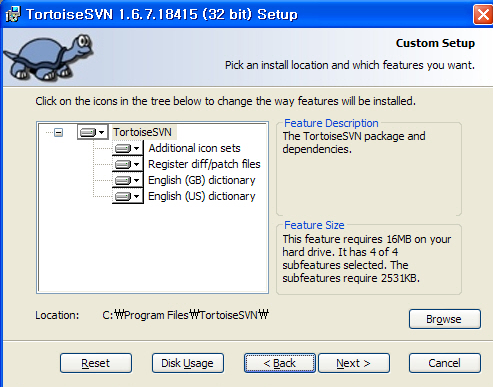493x387 pixels.
Task: Open install dropdown for Additional icon sets
Action: 128,148
